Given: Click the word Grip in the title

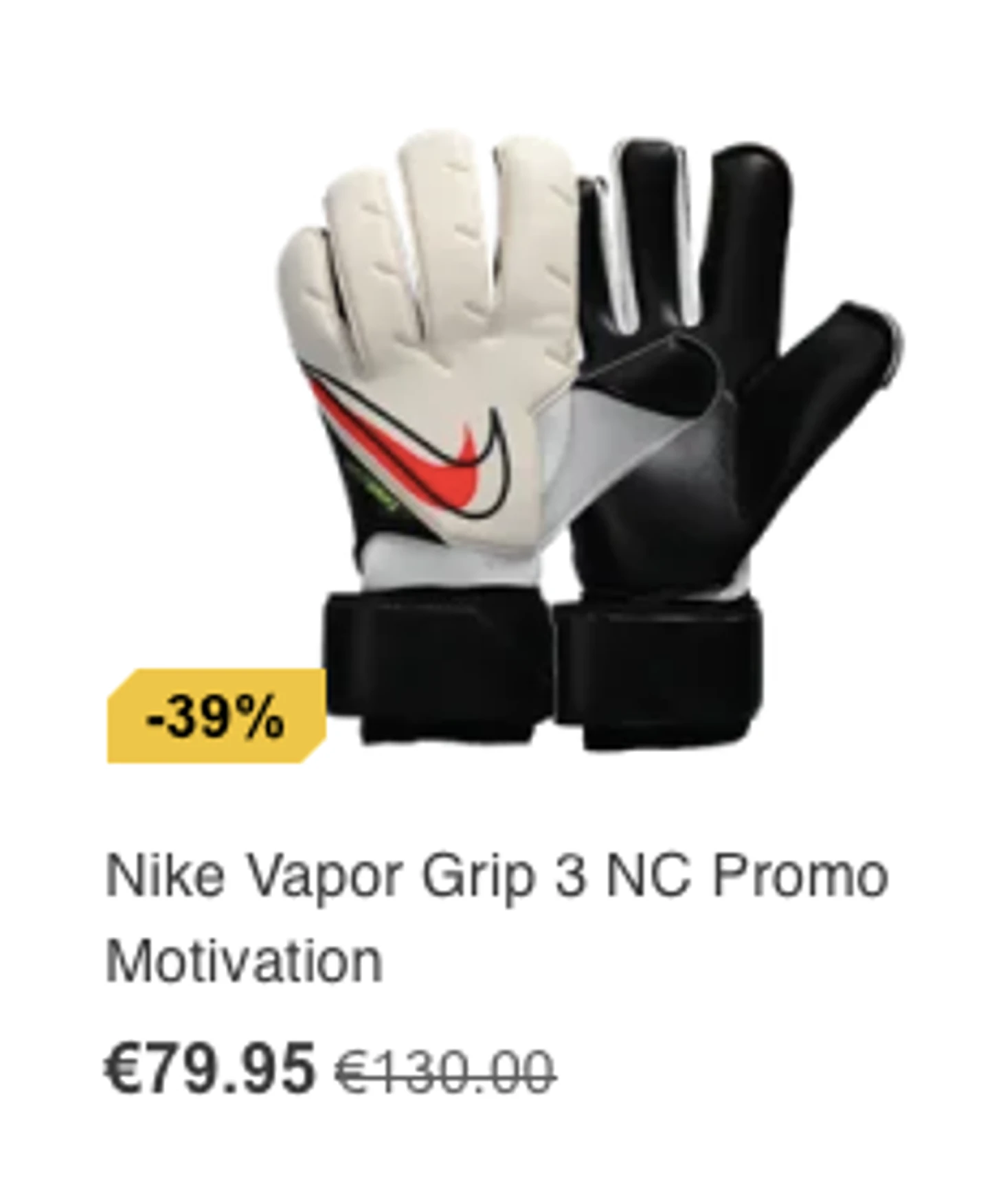Looking at the screenshot, I should click(477, 878).
